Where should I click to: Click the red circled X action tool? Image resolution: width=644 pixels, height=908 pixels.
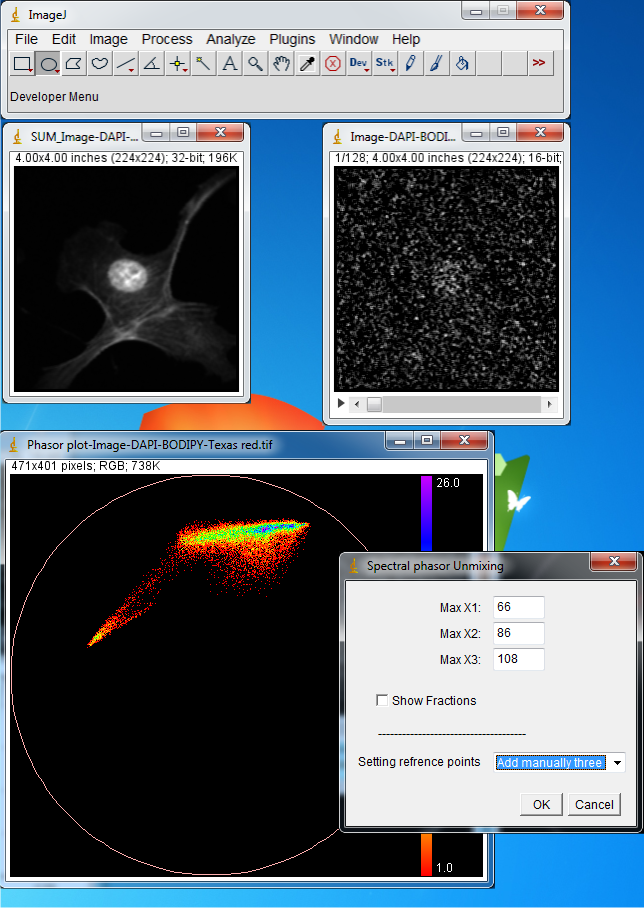coord(332,64)
